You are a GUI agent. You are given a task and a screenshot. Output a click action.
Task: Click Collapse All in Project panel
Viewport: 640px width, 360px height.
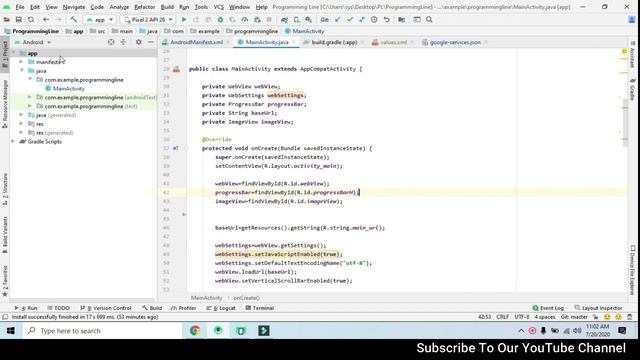coord(123,42)
